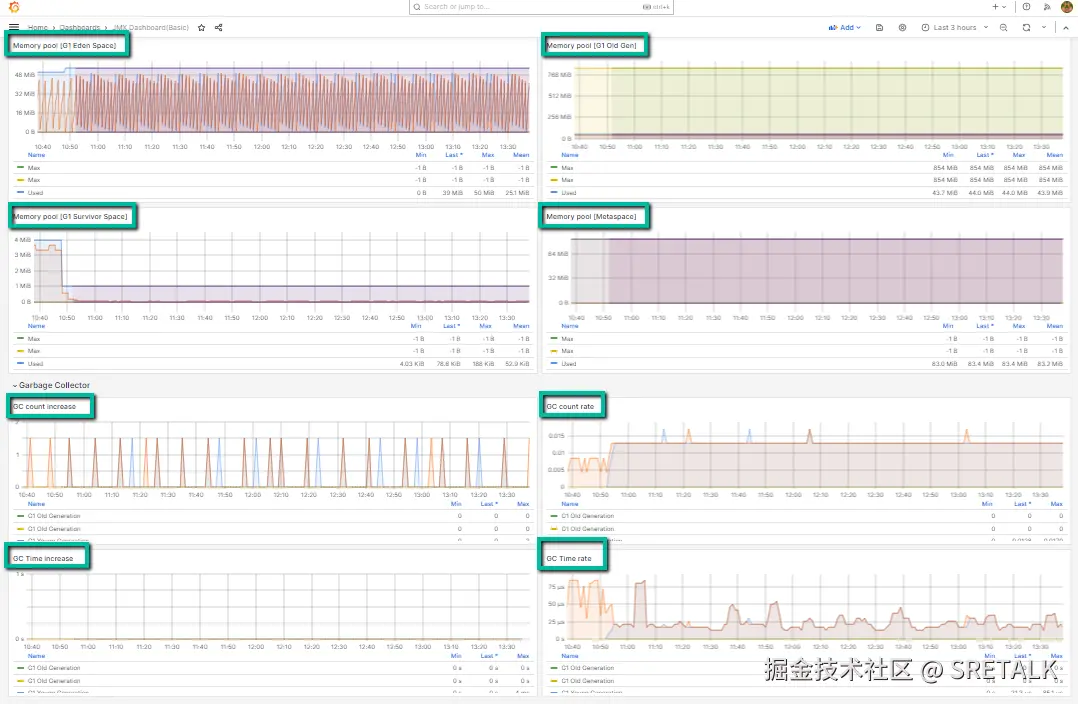Click the Grafana logo icon
Viewport: 1078px width, 704px height.
14,7
